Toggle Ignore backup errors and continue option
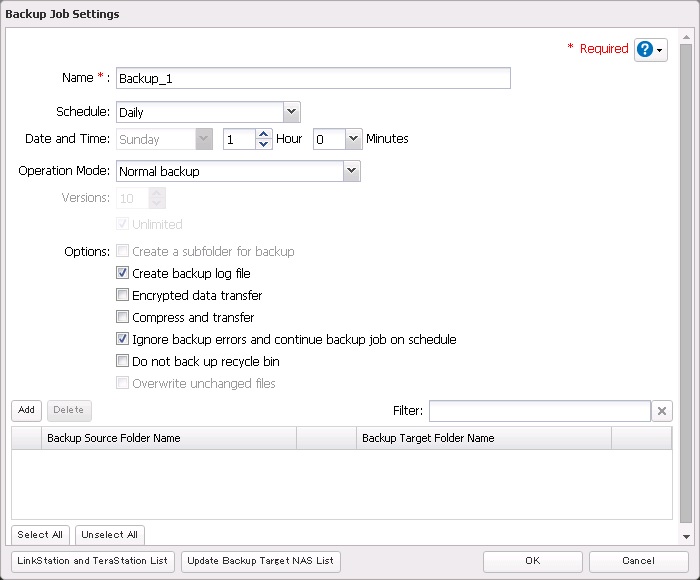700x580 pixels. pos(122,339)
